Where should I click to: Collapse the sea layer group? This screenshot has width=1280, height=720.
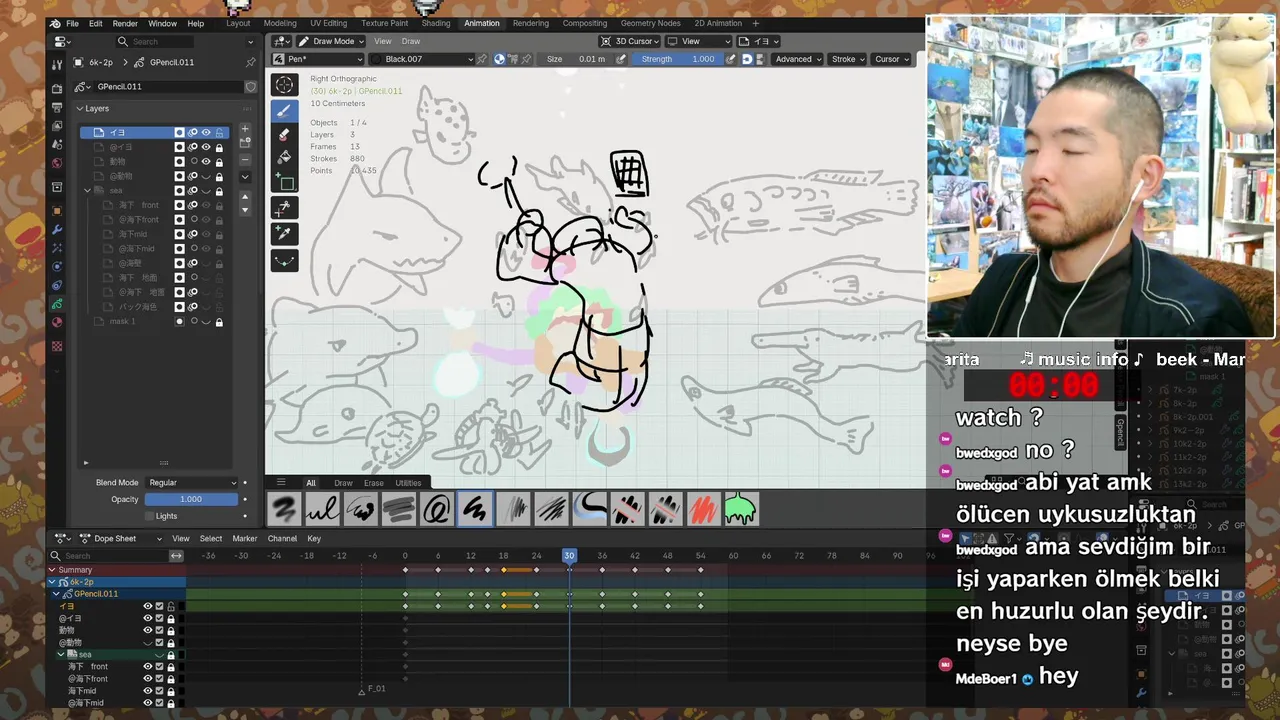click(87, 190)
